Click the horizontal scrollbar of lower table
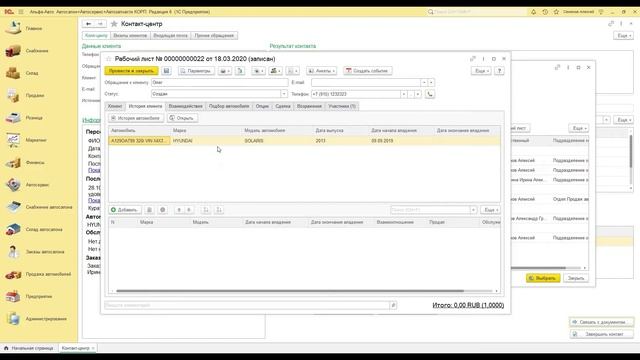Image resolution: width=640 pixels, height=360 pixels. click(x=290, y=291)
